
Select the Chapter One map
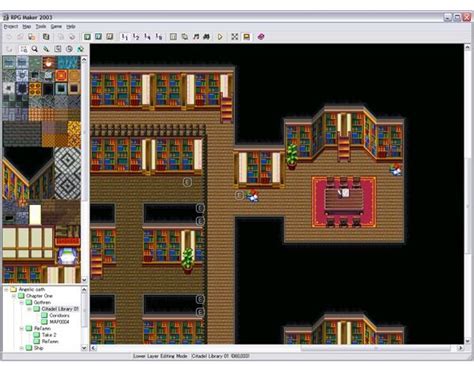pos(39,296)
